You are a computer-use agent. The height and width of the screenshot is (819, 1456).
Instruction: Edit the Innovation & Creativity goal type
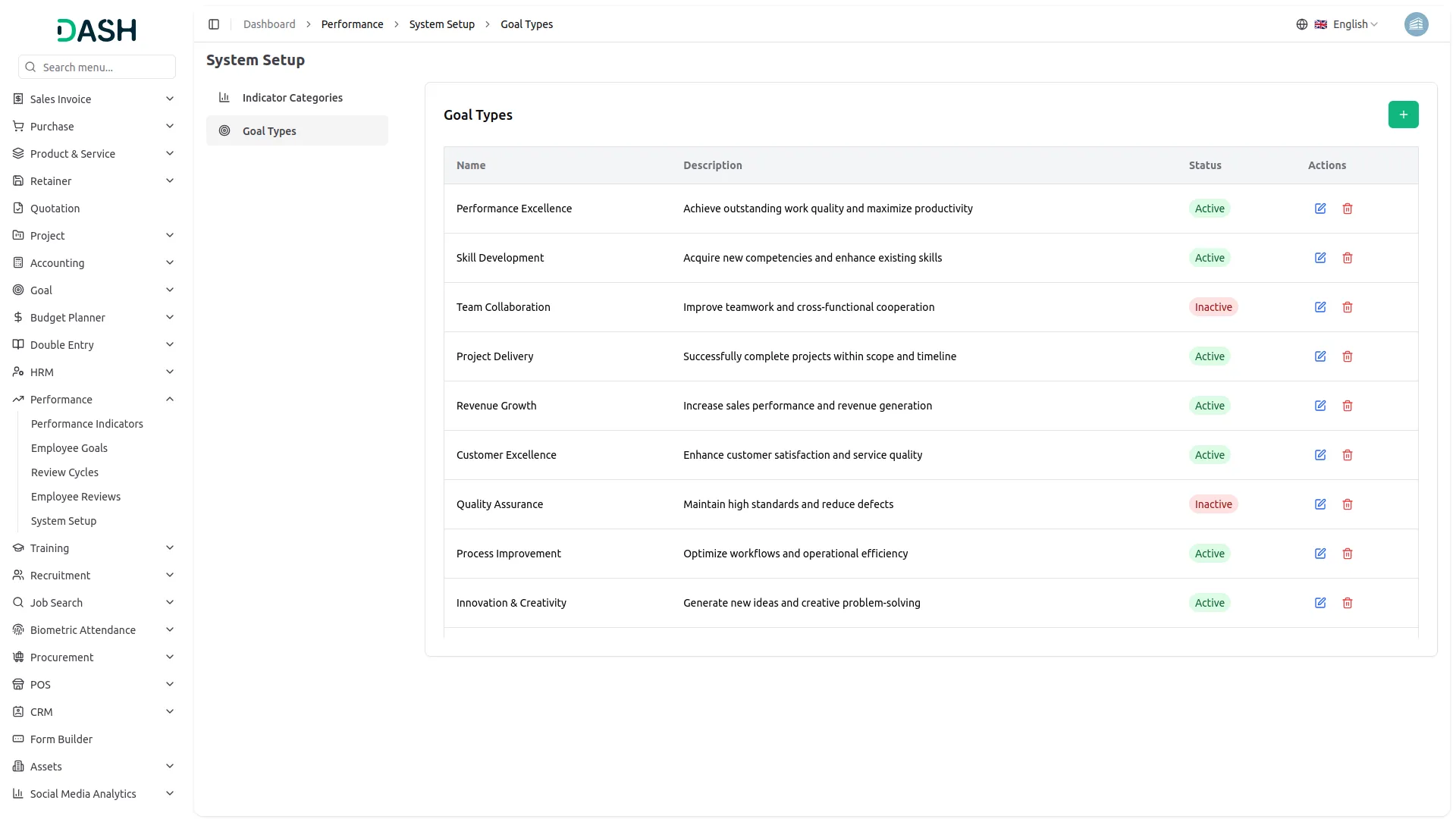pos(1320,603)
